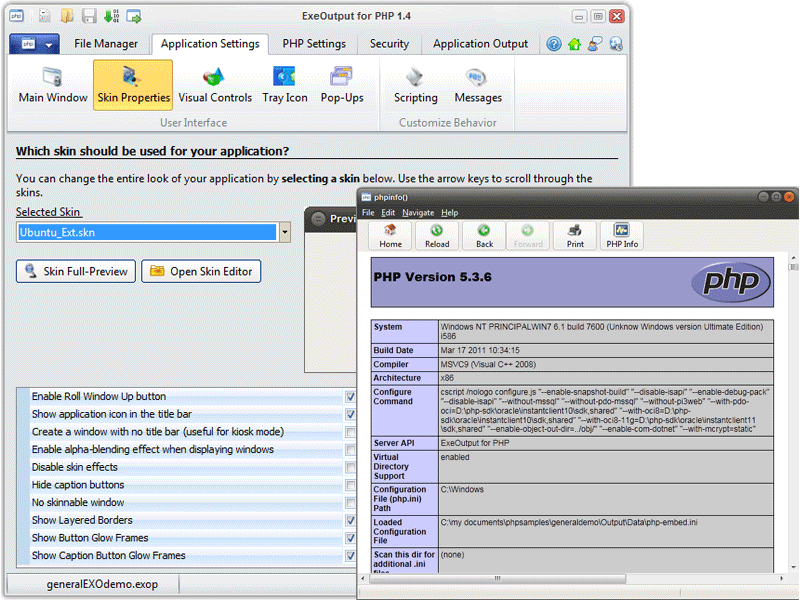
Task: Click Forward in phpinfo() toolbar
Action: [x=528, y=236]
